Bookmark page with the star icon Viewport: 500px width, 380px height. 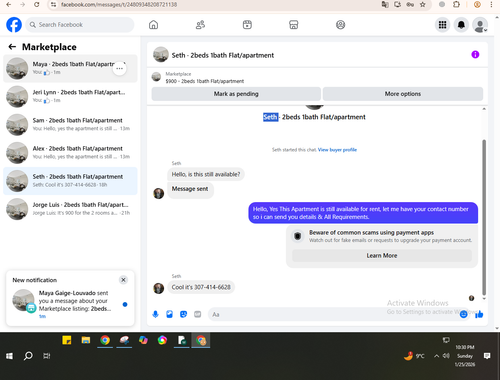tap(423, 5)
